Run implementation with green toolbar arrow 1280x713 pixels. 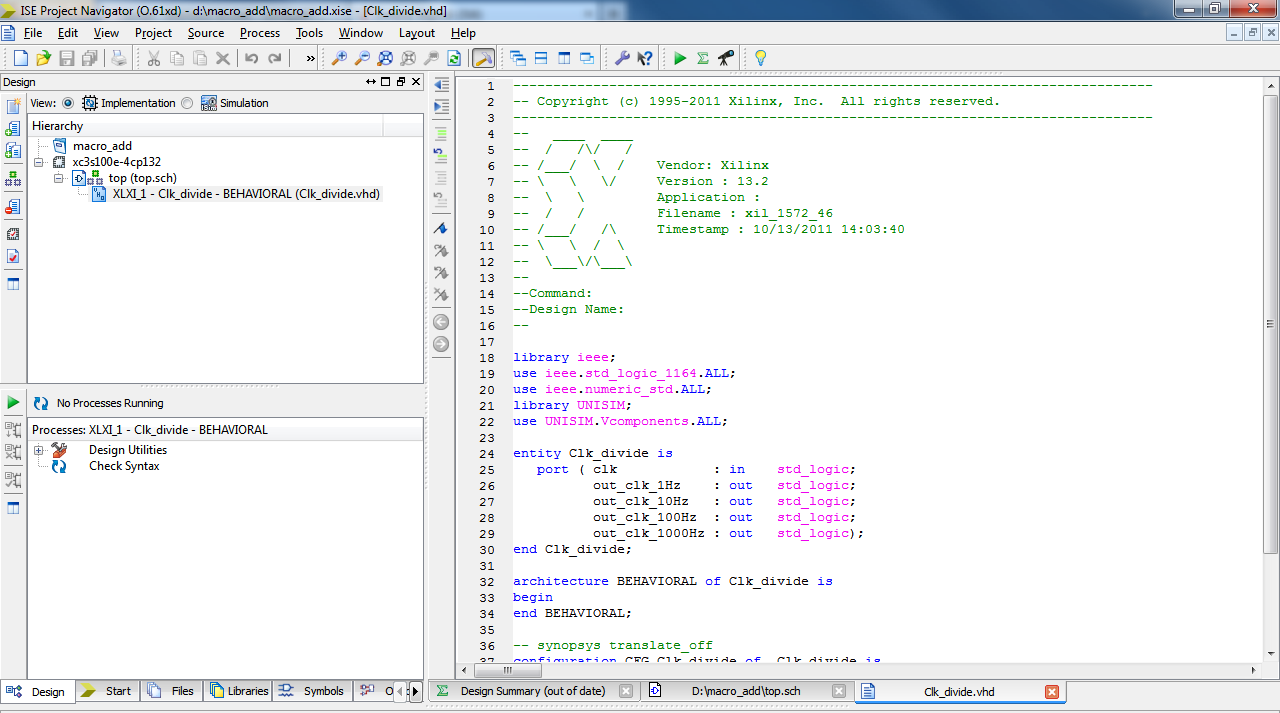coord(680,58)
